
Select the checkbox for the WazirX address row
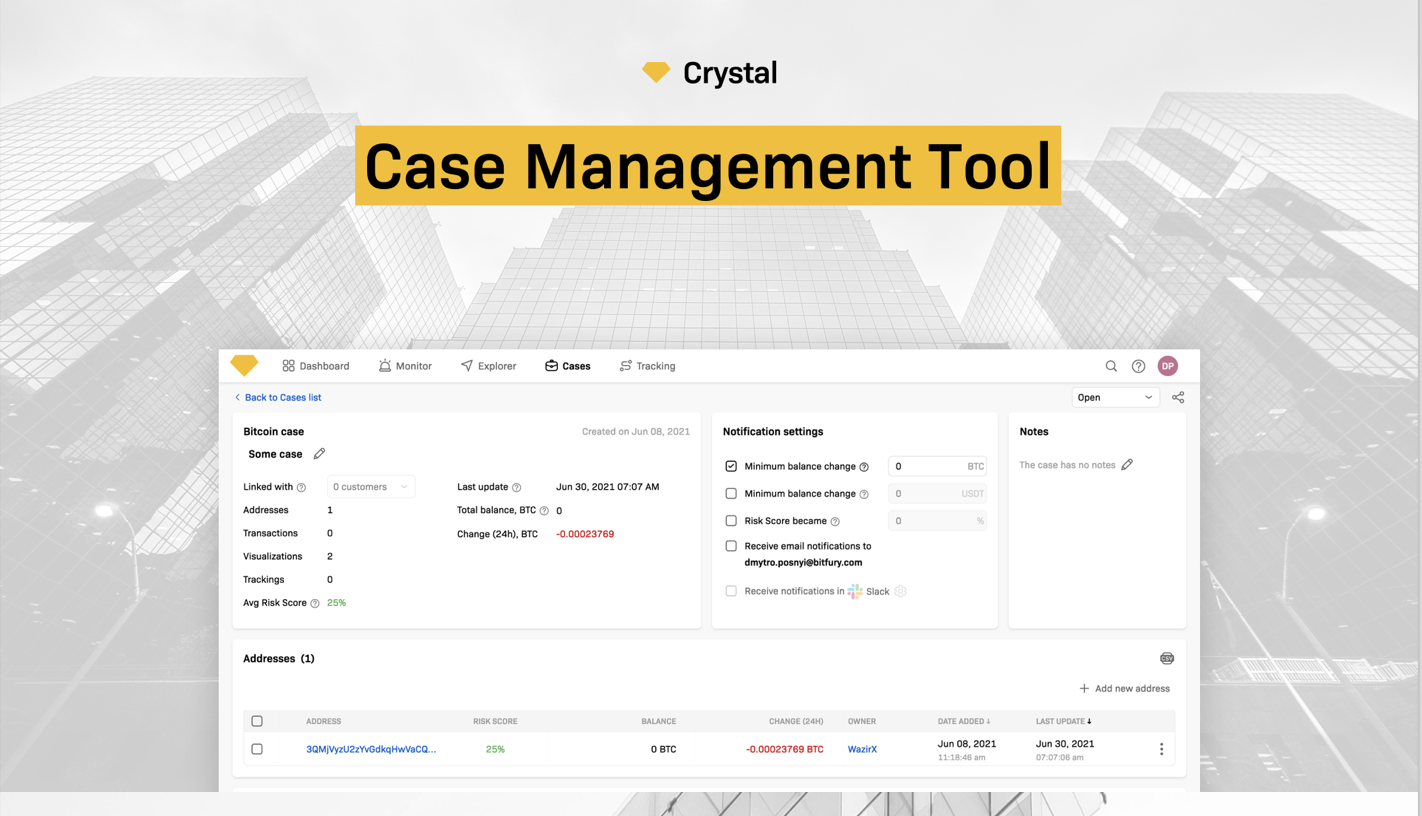pyautogui.click(x=257, y=748)
